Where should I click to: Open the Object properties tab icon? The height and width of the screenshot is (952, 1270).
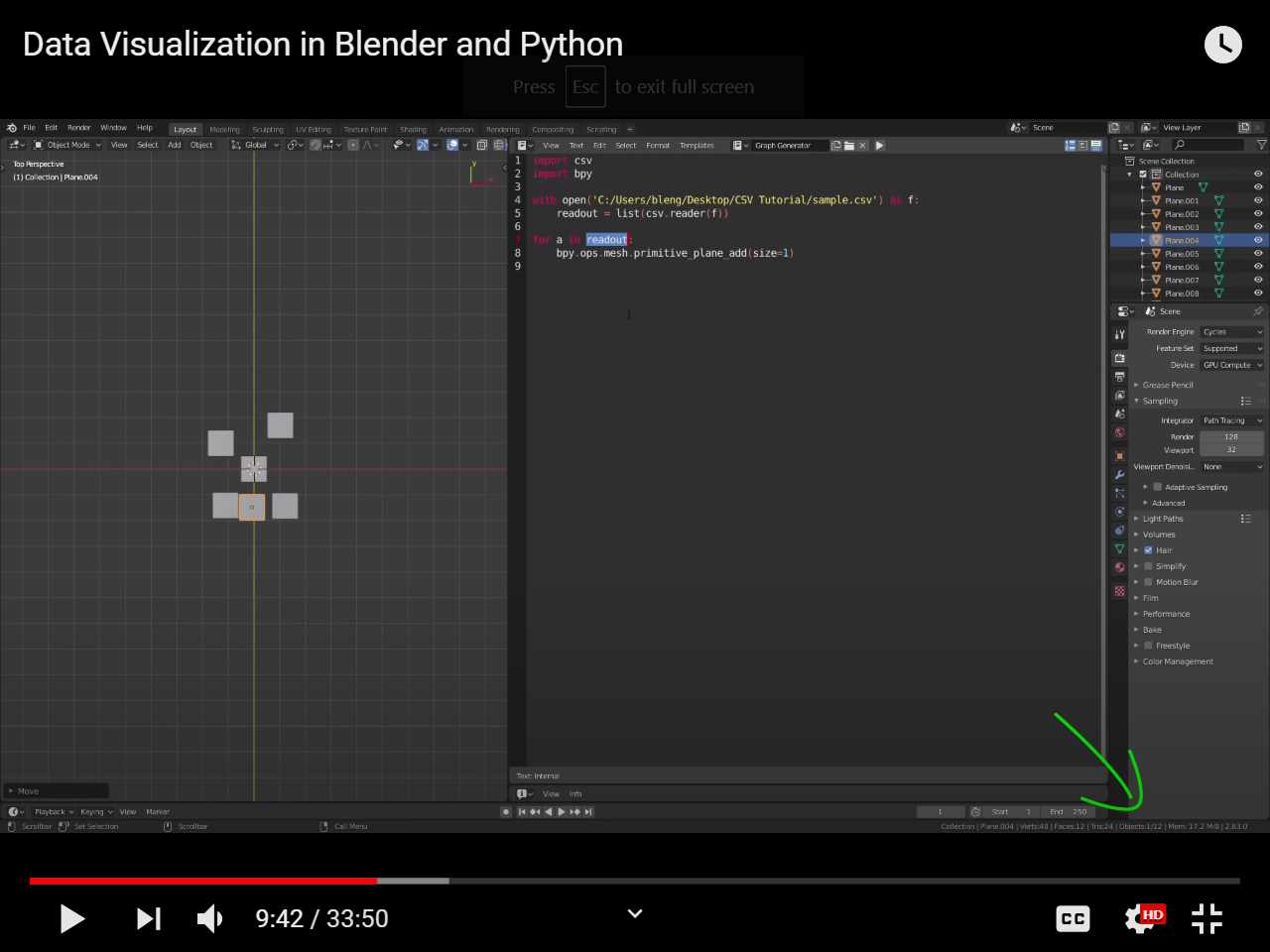pyautogui.click(x=1119, y=456)
